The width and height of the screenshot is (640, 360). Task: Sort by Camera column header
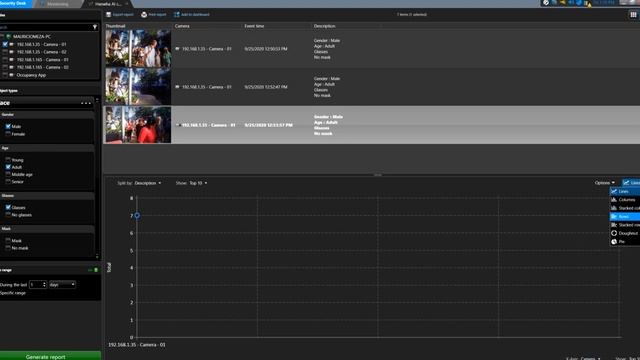point(182,26)
